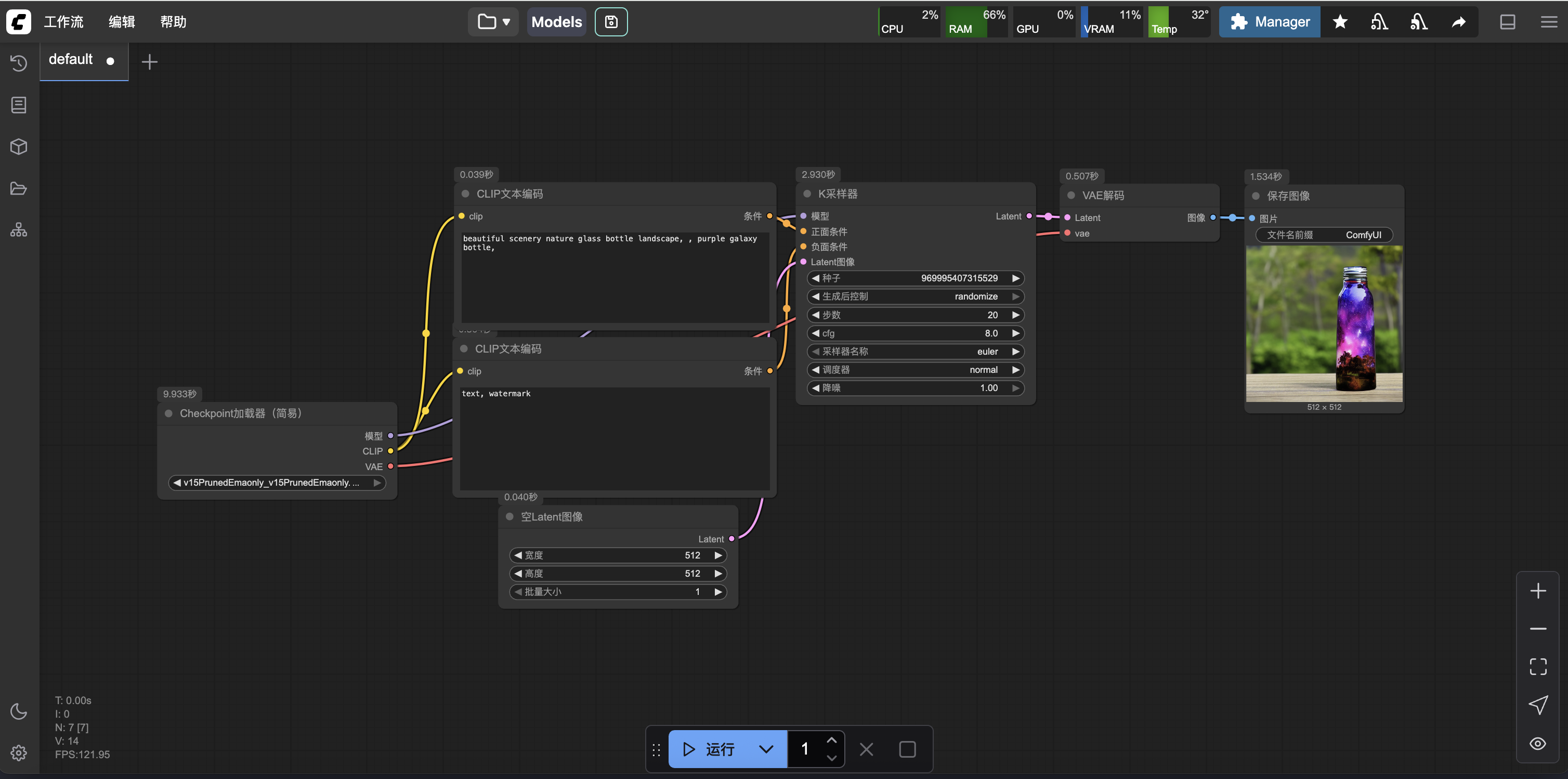Open the node library list icon
This screenshot has width=1568, height=779.
(x=19, y=105)
